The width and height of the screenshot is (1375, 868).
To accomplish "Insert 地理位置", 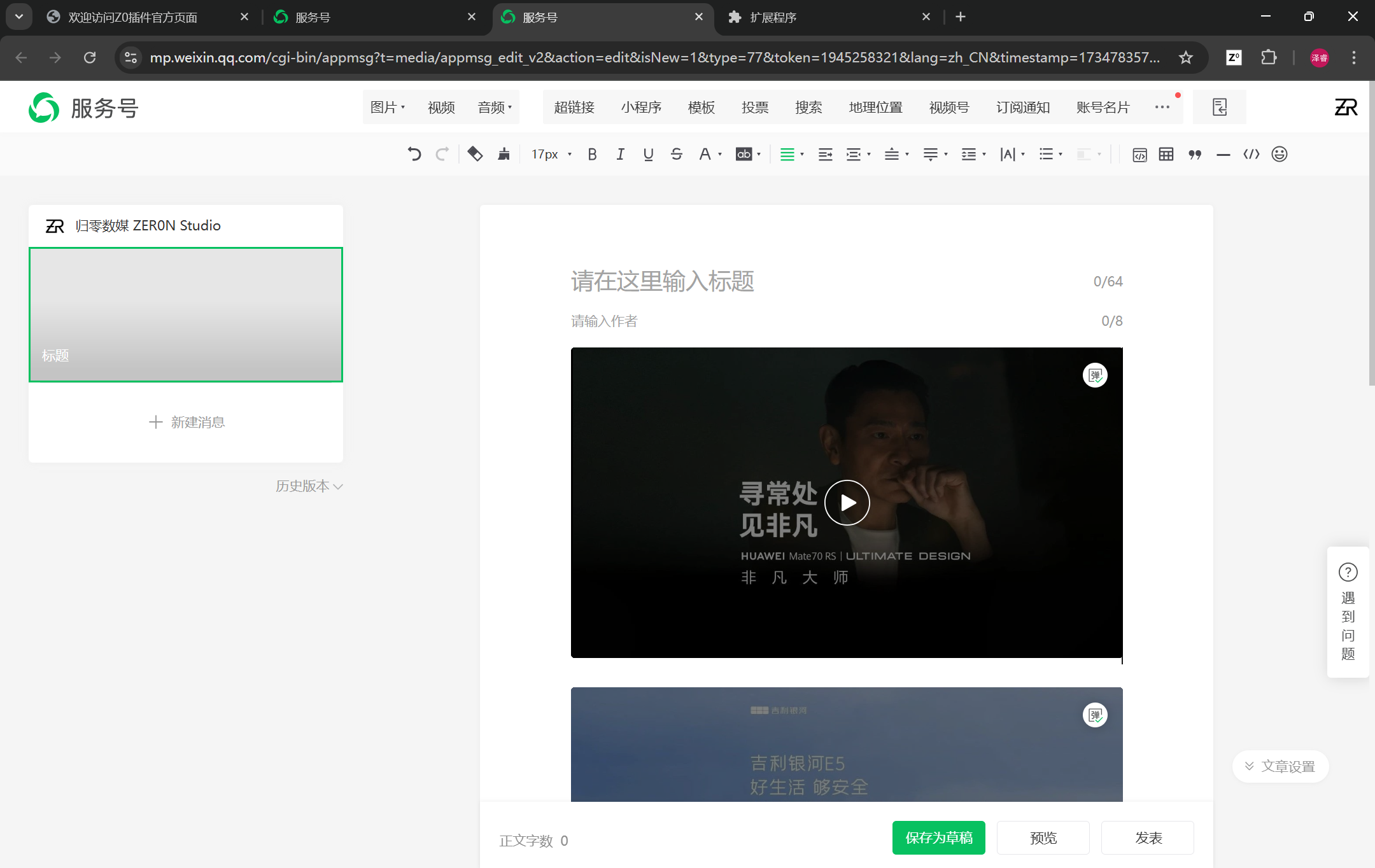I will pyautogui.click(x=876, y=108).
